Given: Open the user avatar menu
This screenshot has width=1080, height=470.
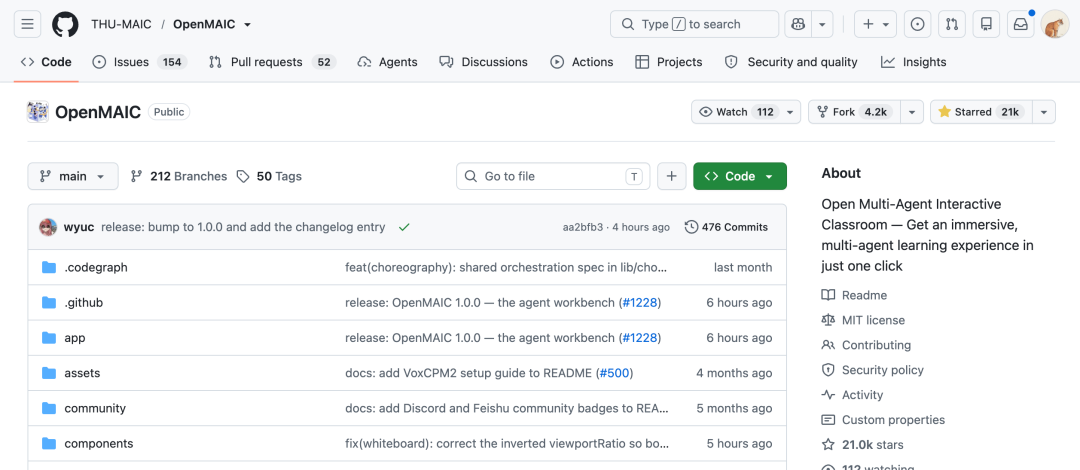Looking at the screenshot, I should pyautogui.click(x=1055, y=24).
